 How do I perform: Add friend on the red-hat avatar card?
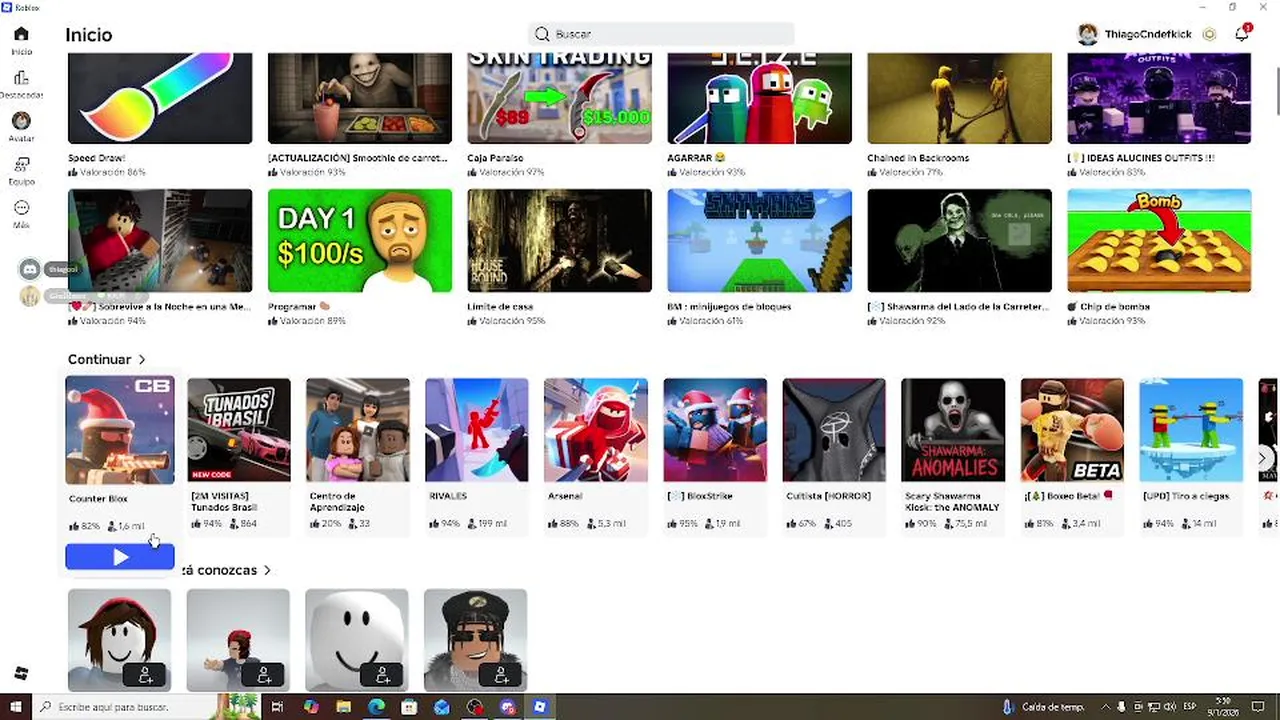146,676
